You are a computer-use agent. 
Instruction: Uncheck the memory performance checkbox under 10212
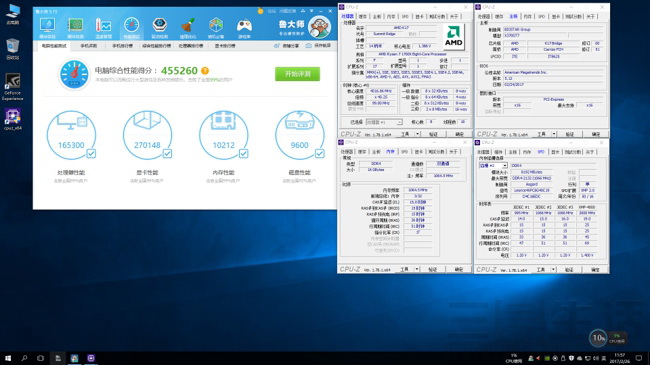243,153
